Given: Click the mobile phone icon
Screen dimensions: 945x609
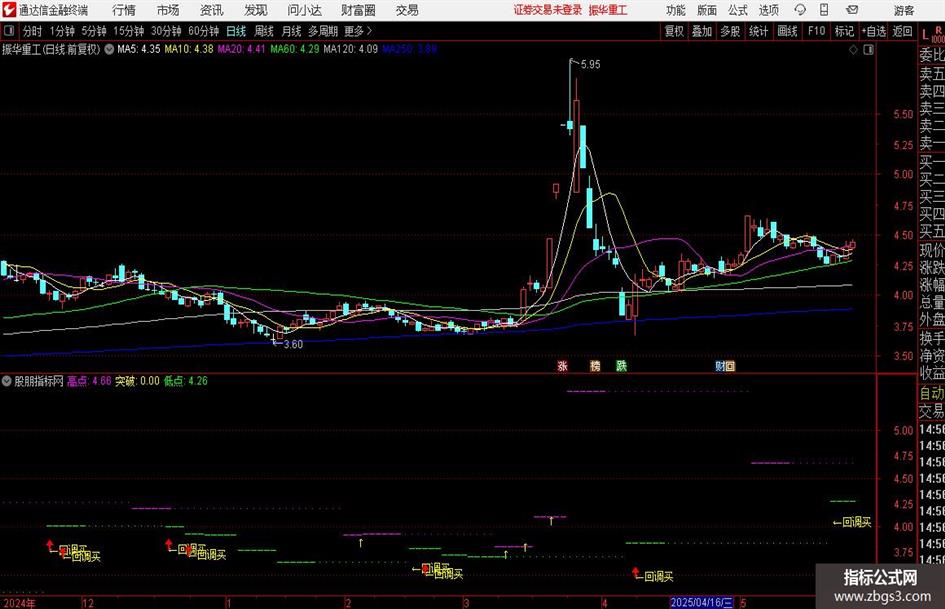Looking at the screenshot, I should pyautogui.click(x=824, y=10).
